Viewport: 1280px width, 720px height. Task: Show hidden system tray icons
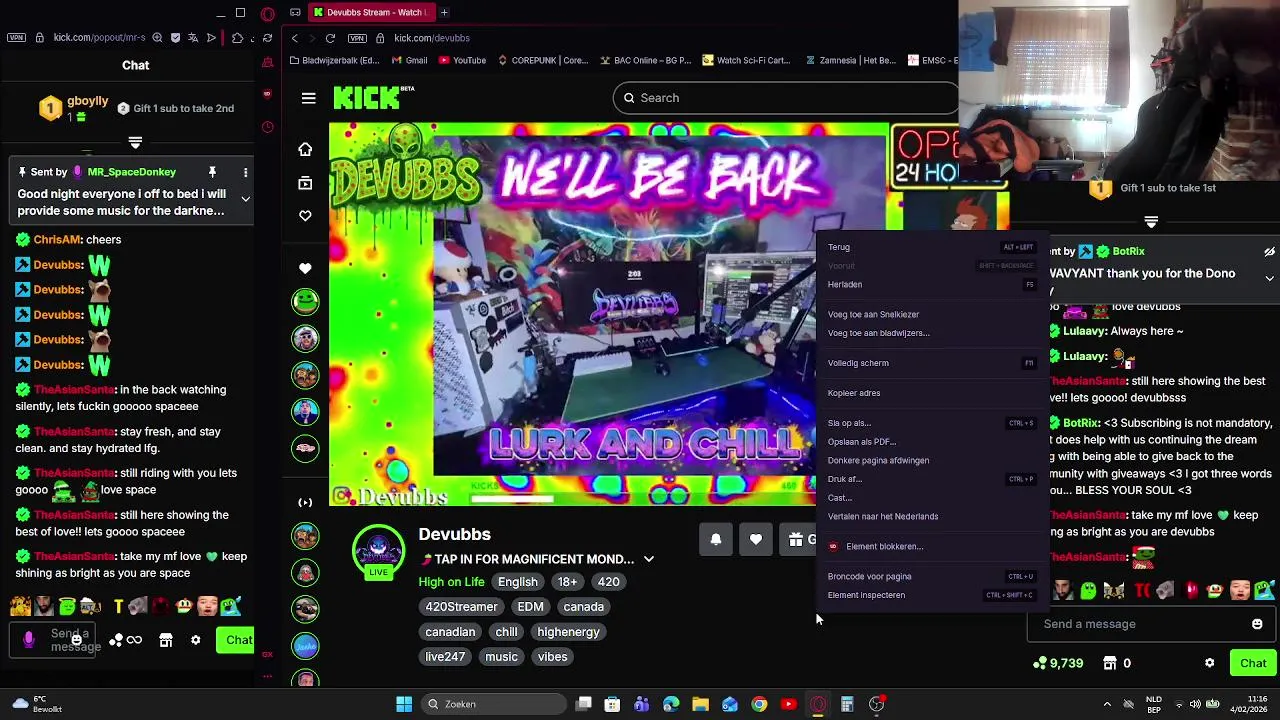[1106, 704]
